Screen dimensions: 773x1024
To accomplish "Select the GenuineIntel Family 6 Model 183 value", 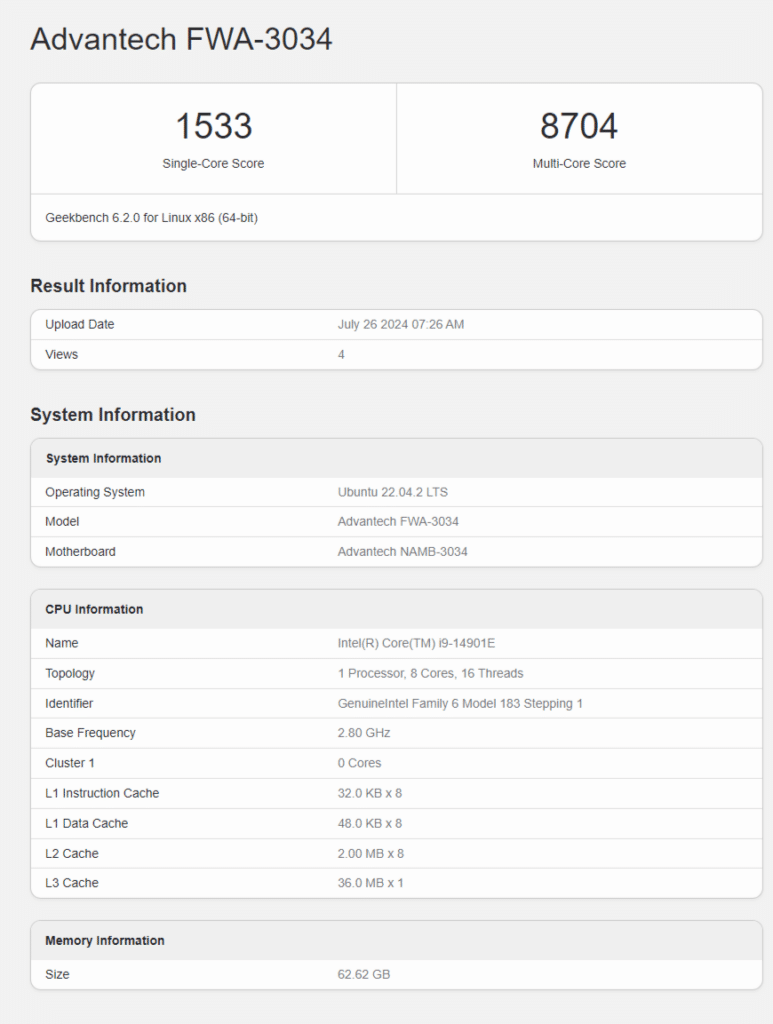I will (x=460, y=703).
